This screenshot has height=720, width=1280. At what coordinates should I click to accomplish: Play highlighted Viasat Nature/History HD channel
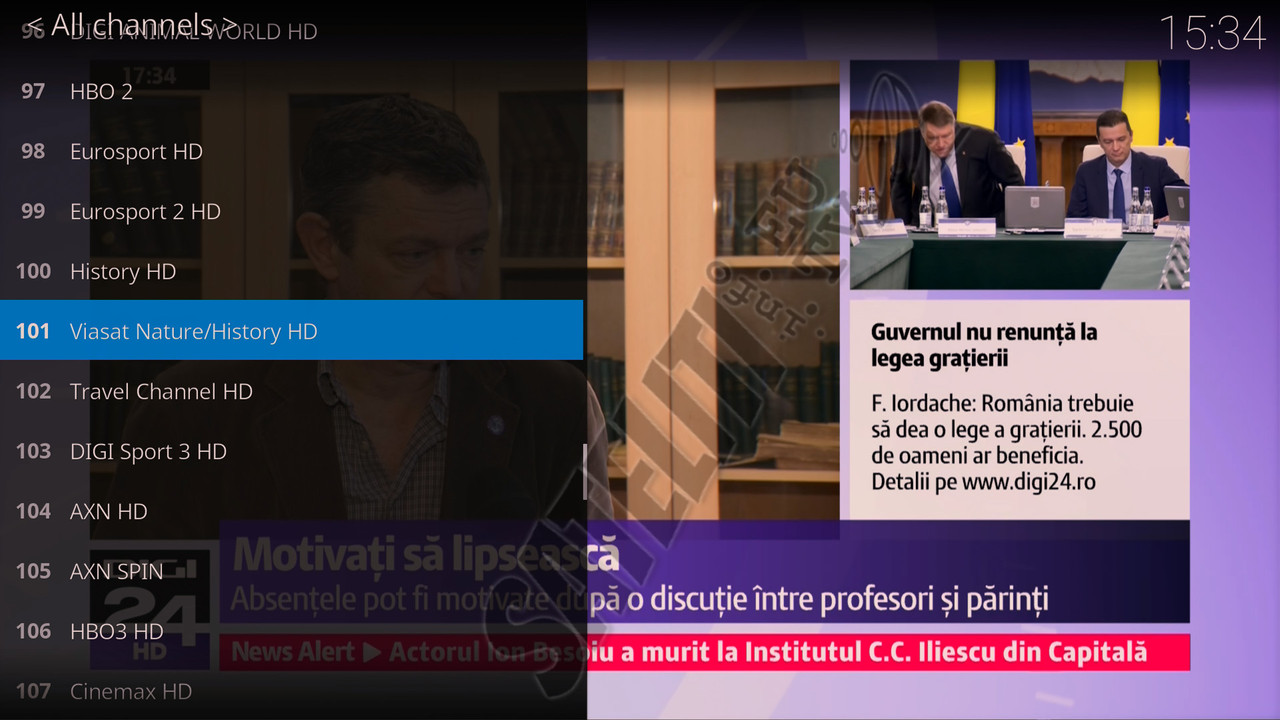(291, 330)
